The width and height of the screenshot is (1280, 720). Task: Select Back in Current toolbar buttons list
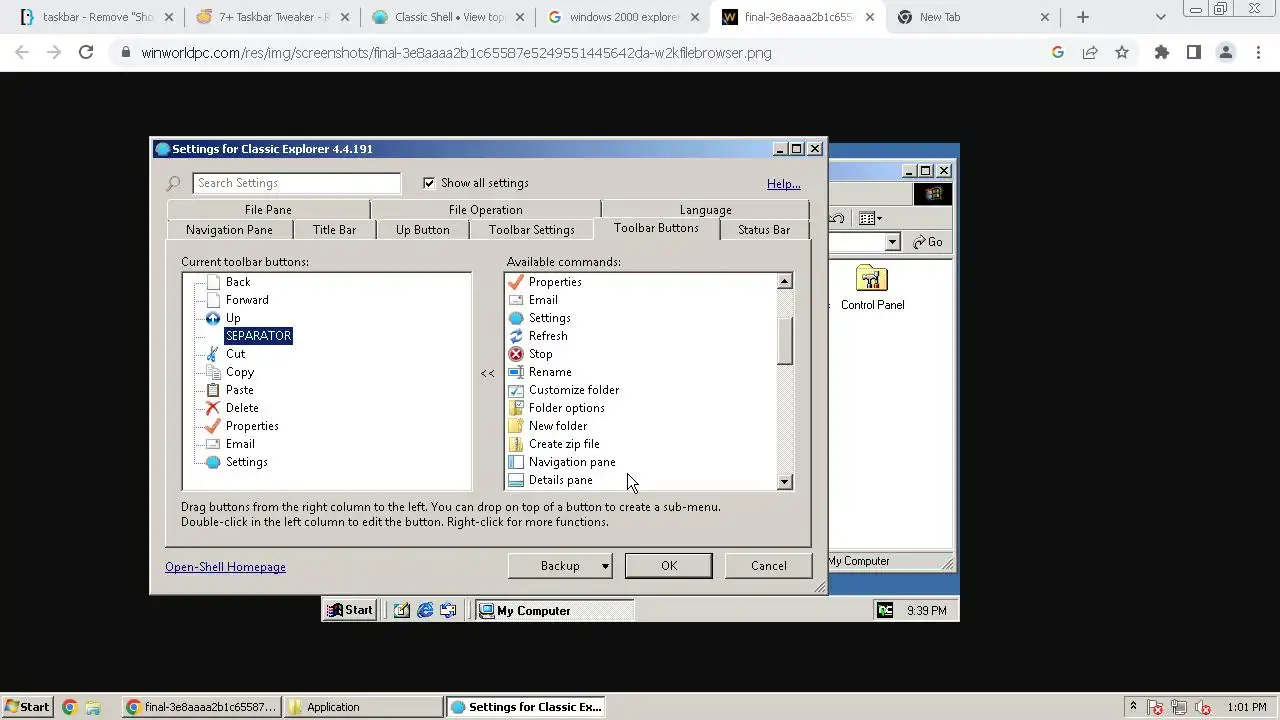(238, 282)
